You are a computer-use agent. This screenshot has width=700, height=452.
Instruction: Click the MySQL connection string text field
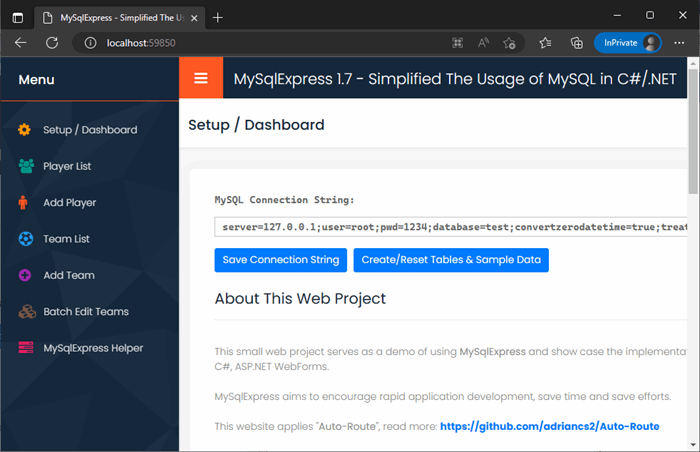coord(451,227)
